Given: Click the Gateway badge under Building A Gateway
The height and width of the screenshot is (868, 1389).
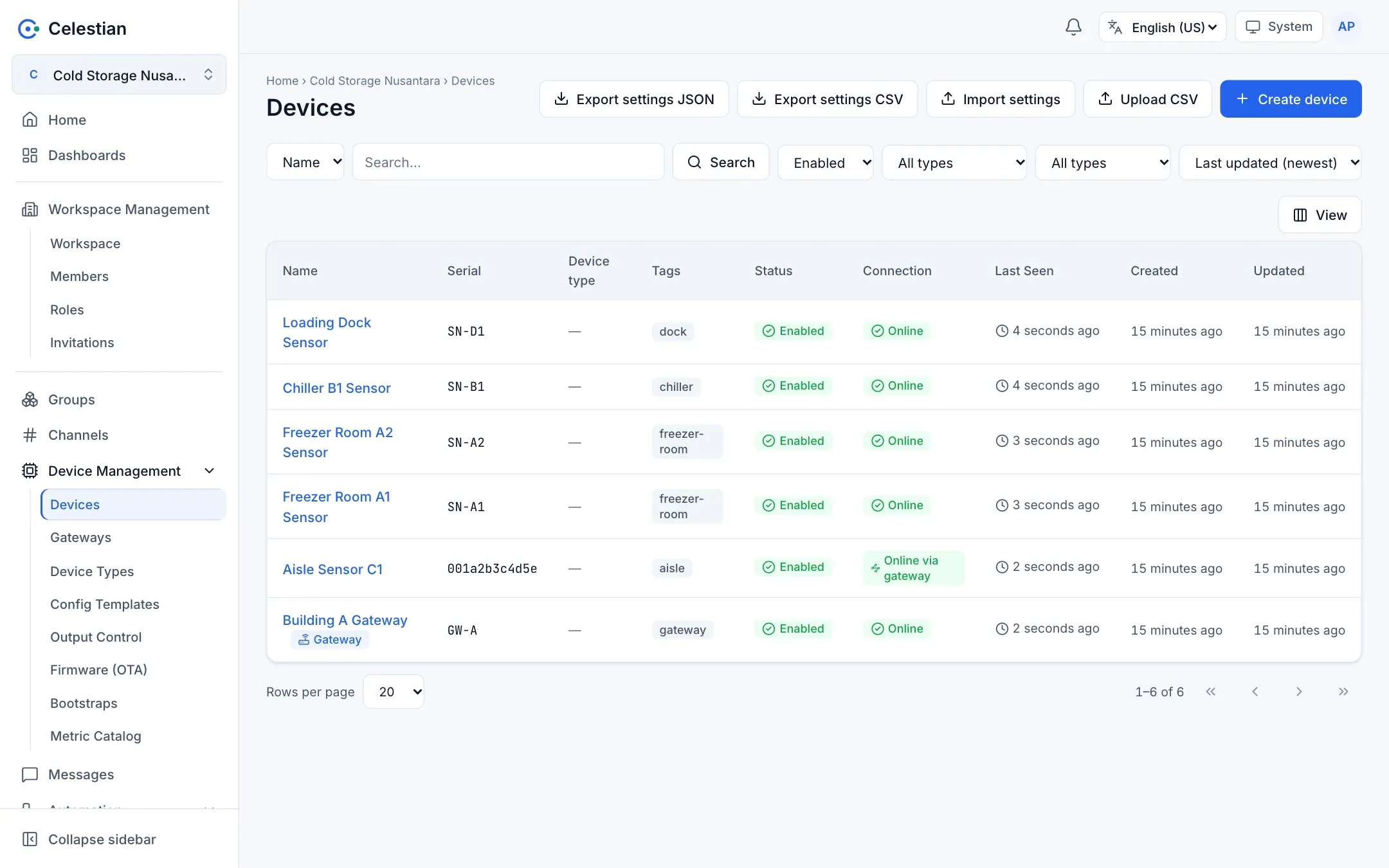Looking at the screenshot, I should point(330,640).
